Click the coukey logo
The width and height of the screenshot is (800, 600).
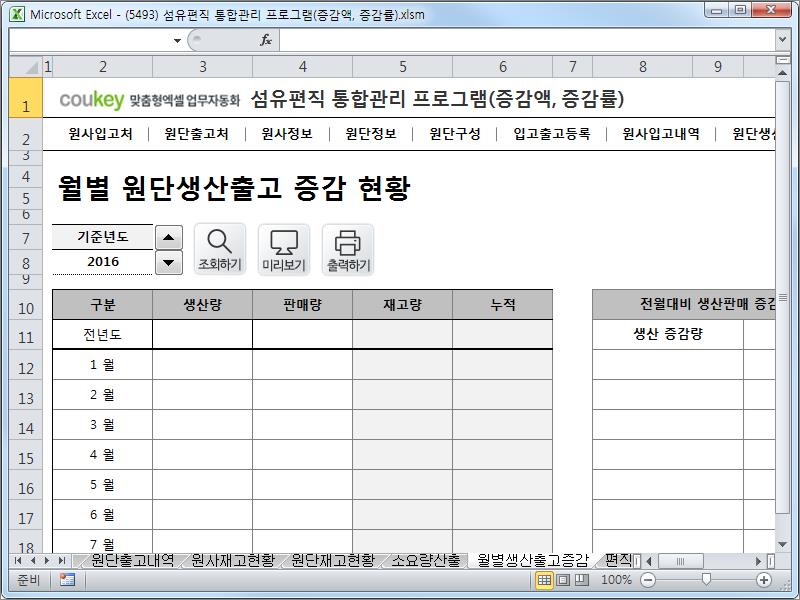[x=92, y=99]
